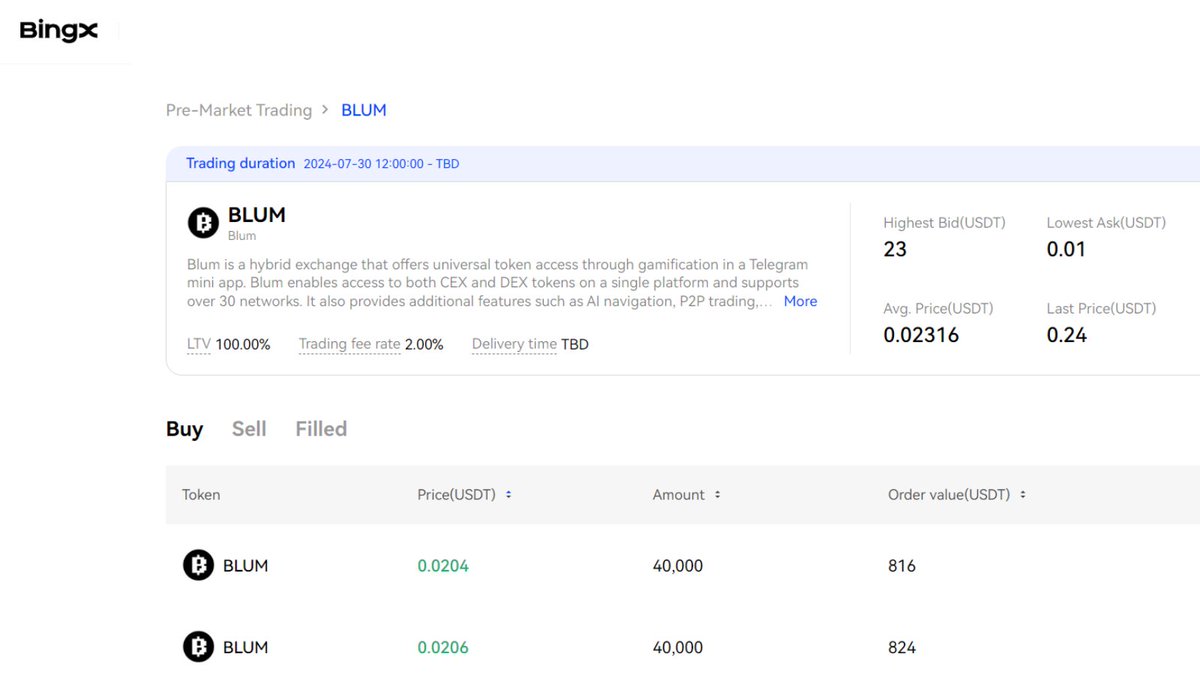Click the Token column header
1200x675 pixels.
[x=201, y=495]
